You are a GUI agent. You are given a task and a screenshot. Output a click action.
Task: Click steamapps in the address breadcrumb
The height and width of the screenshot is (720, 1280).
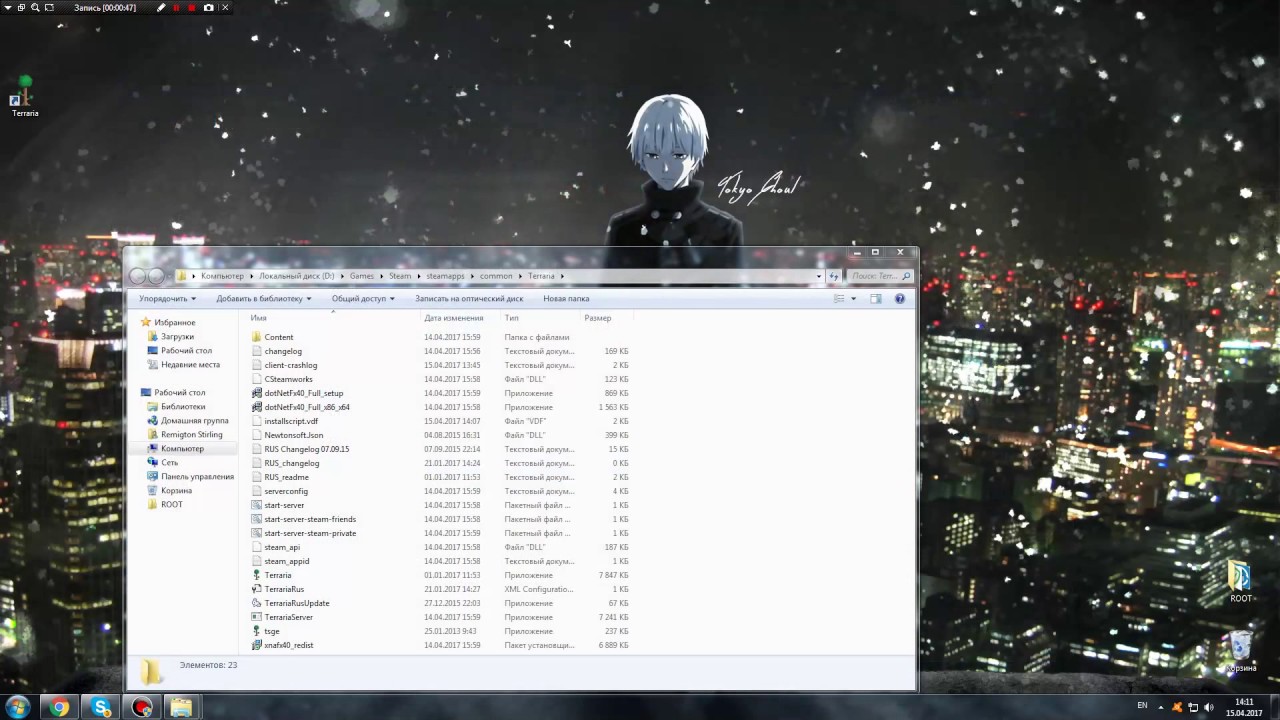tap(445, 276)
